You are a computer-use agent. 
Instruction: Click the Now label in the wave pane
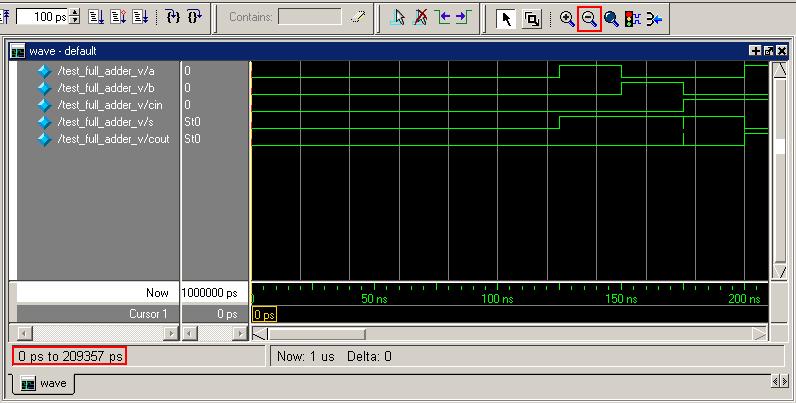(x=157, y=293)
